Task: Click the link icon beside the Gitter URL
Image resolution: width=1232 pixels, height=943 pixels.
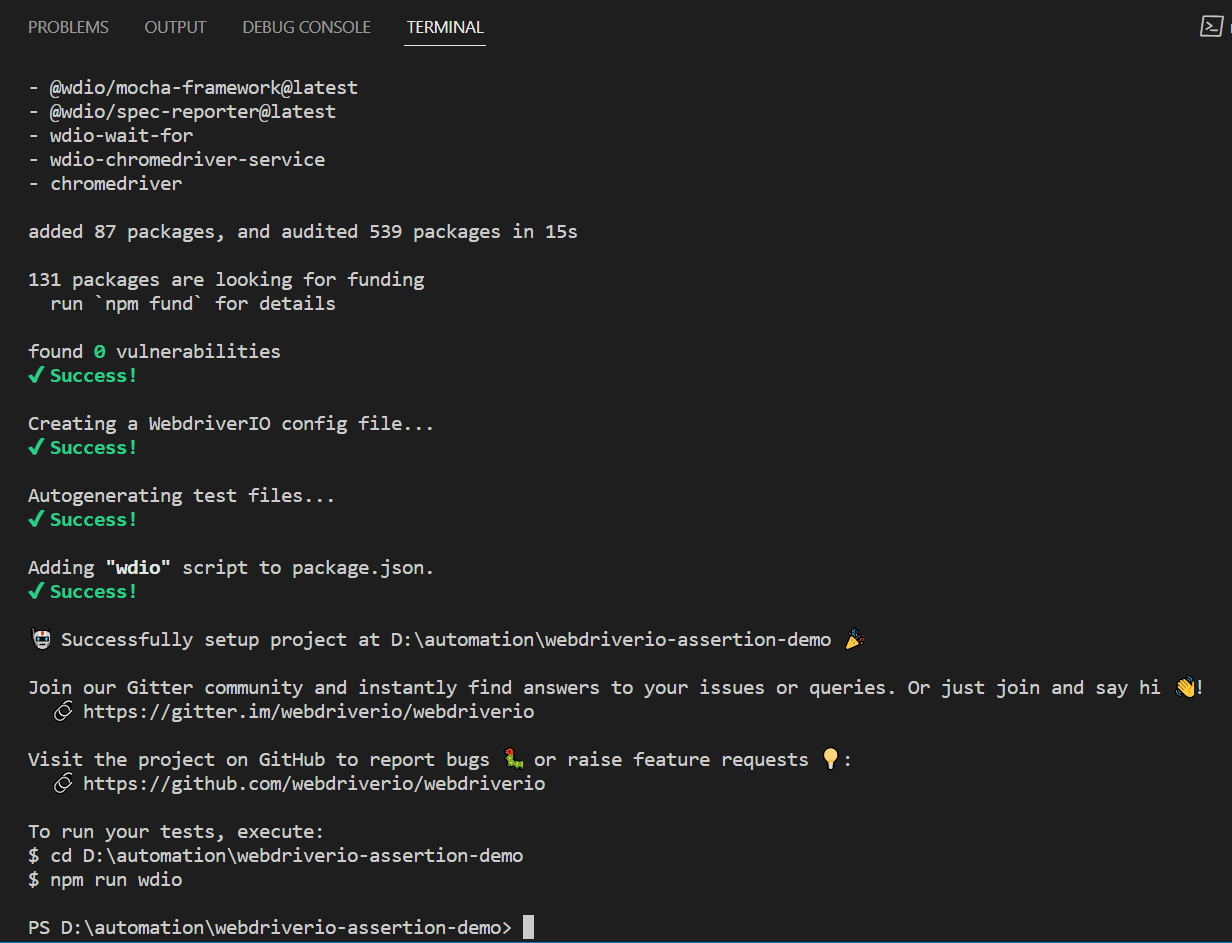Action: (63, 712)
